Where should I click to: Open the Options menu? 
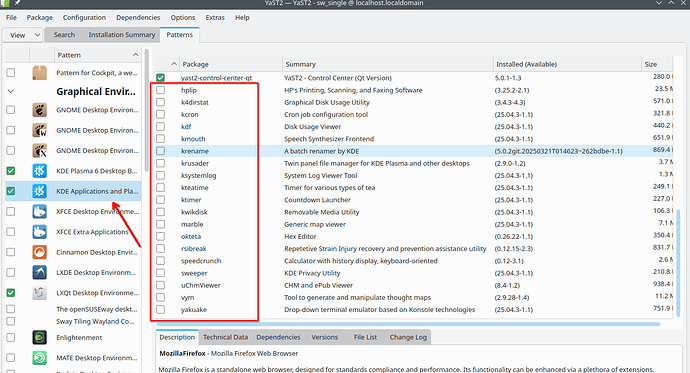(x=183, y=18)
